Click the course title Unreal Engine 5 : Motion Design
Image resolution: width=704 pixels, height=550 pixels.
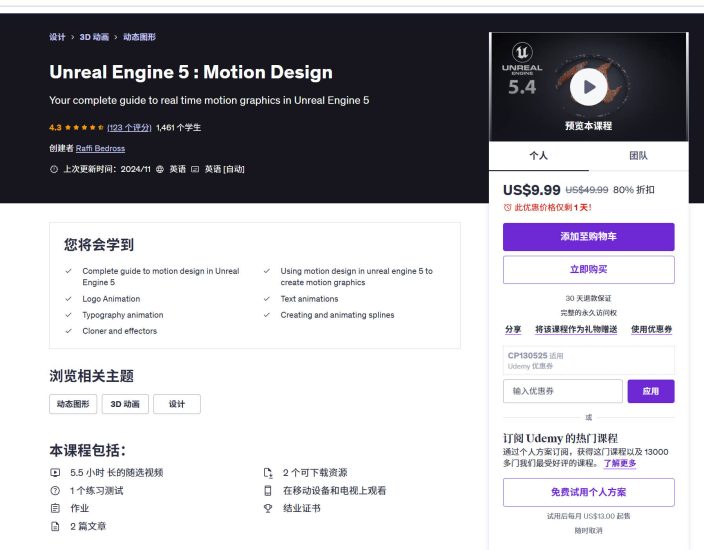pos(191,72)
